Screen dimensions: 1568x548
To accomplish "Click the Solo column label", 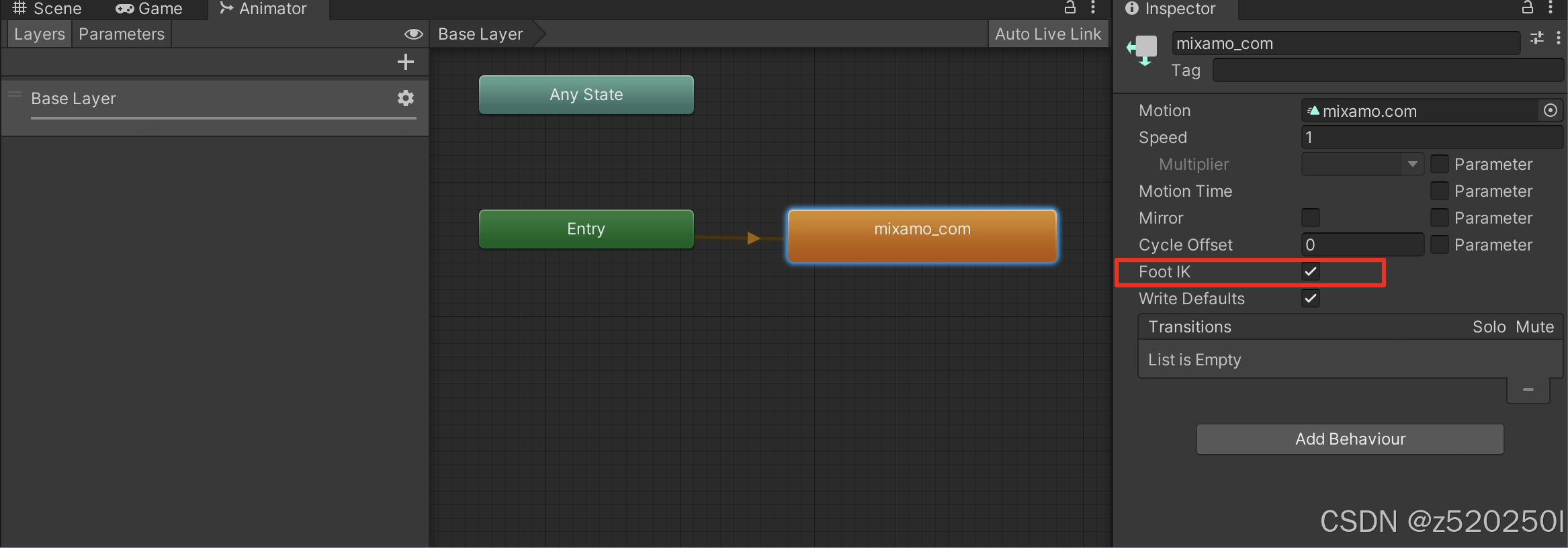I will click(1489, 327).
